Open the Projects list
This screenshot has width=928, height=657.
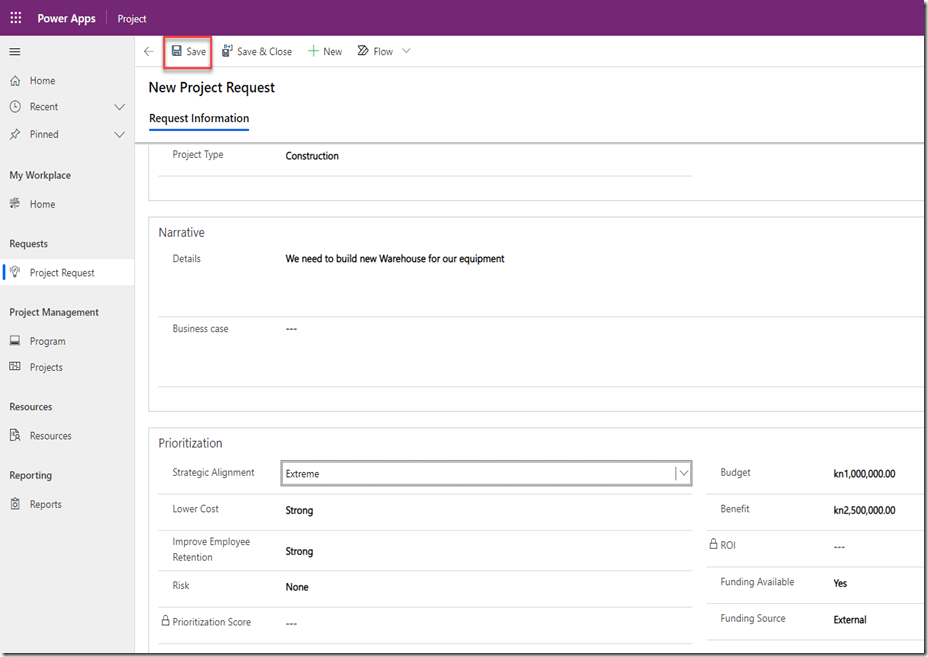coord(46,367)
